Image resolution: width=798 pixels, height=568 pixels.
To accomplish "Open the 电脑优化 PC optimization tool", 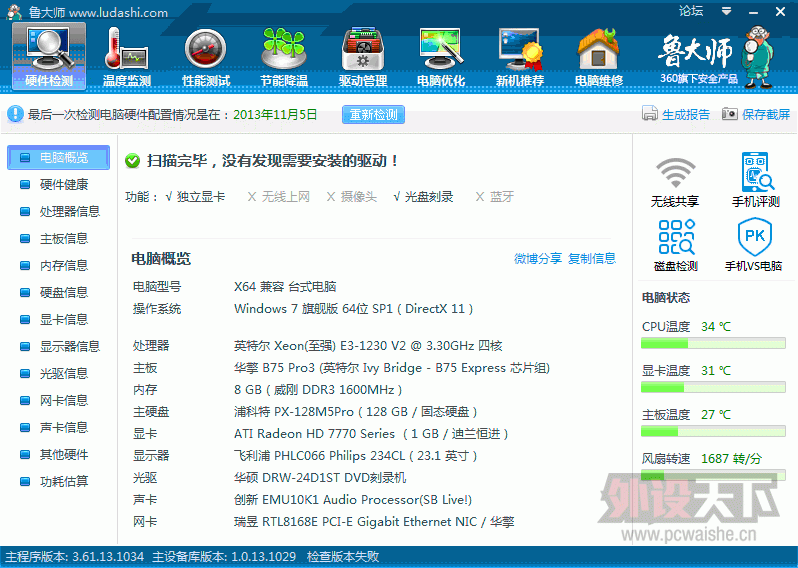I will [441, 56].
